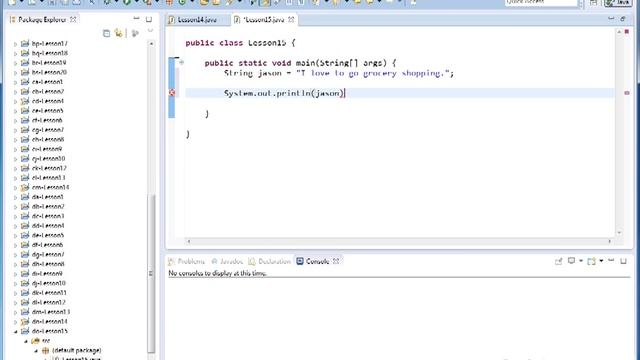640x360 pixels.
Task: Click the error marker beside System.out.println line
Action: point(172,93)
